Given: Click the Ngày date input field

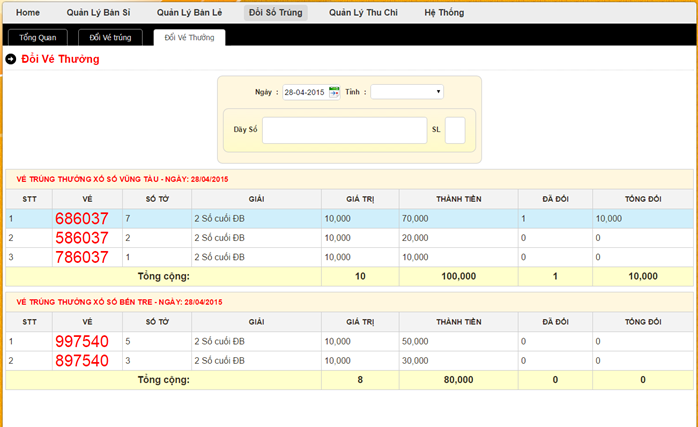Looking at the screenshot, I should (x=304, y=92).
